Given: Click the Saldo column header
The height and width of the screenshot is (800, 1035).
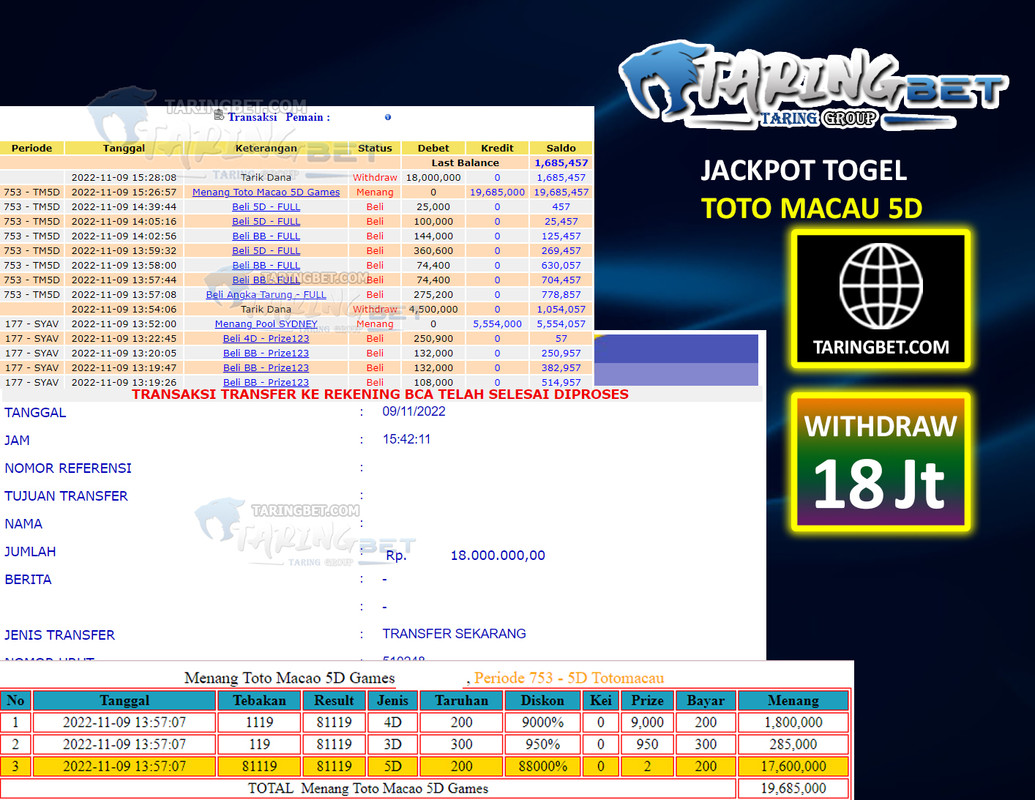Looking at the screenshot, I should (x=561, y=148).
